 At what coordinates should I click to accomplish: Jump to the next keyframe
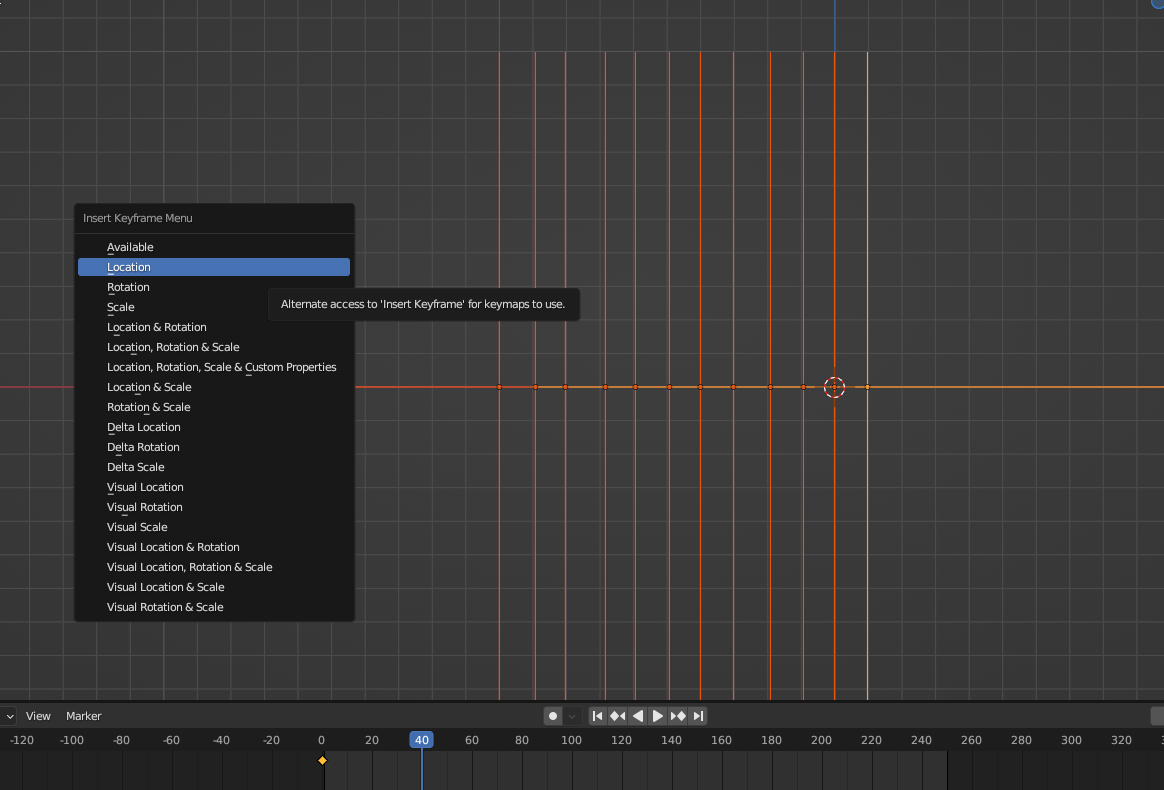pos(678,716)
